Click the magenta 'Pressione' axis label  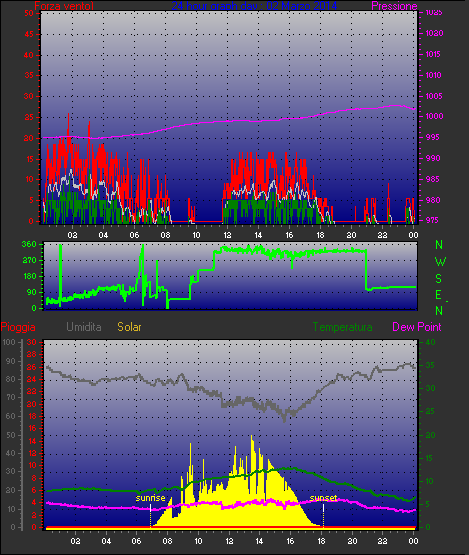tap(394, 6)
